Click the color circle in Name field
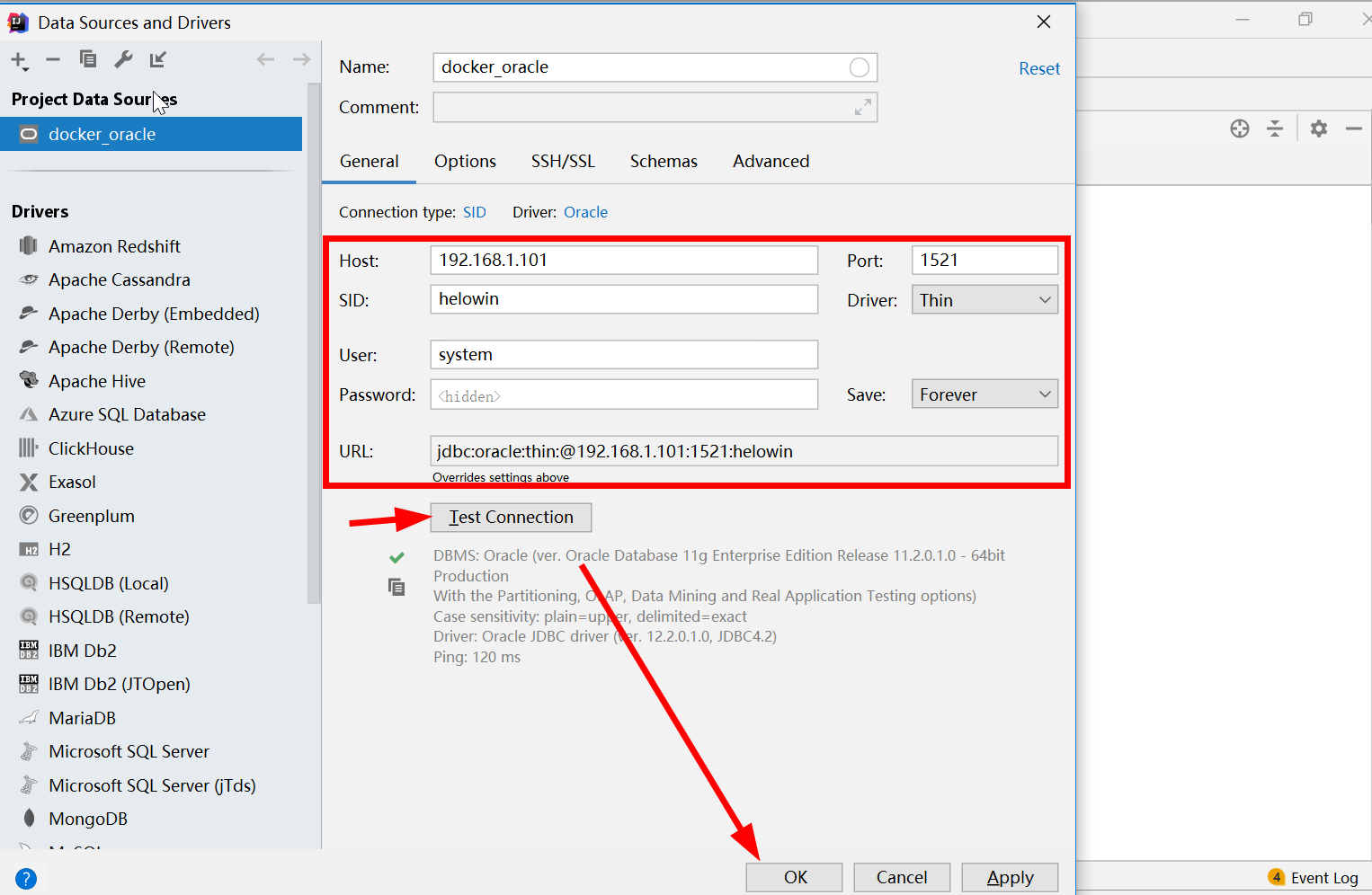Viewport: 1372px width, 895px height. (x=860, y=67)
